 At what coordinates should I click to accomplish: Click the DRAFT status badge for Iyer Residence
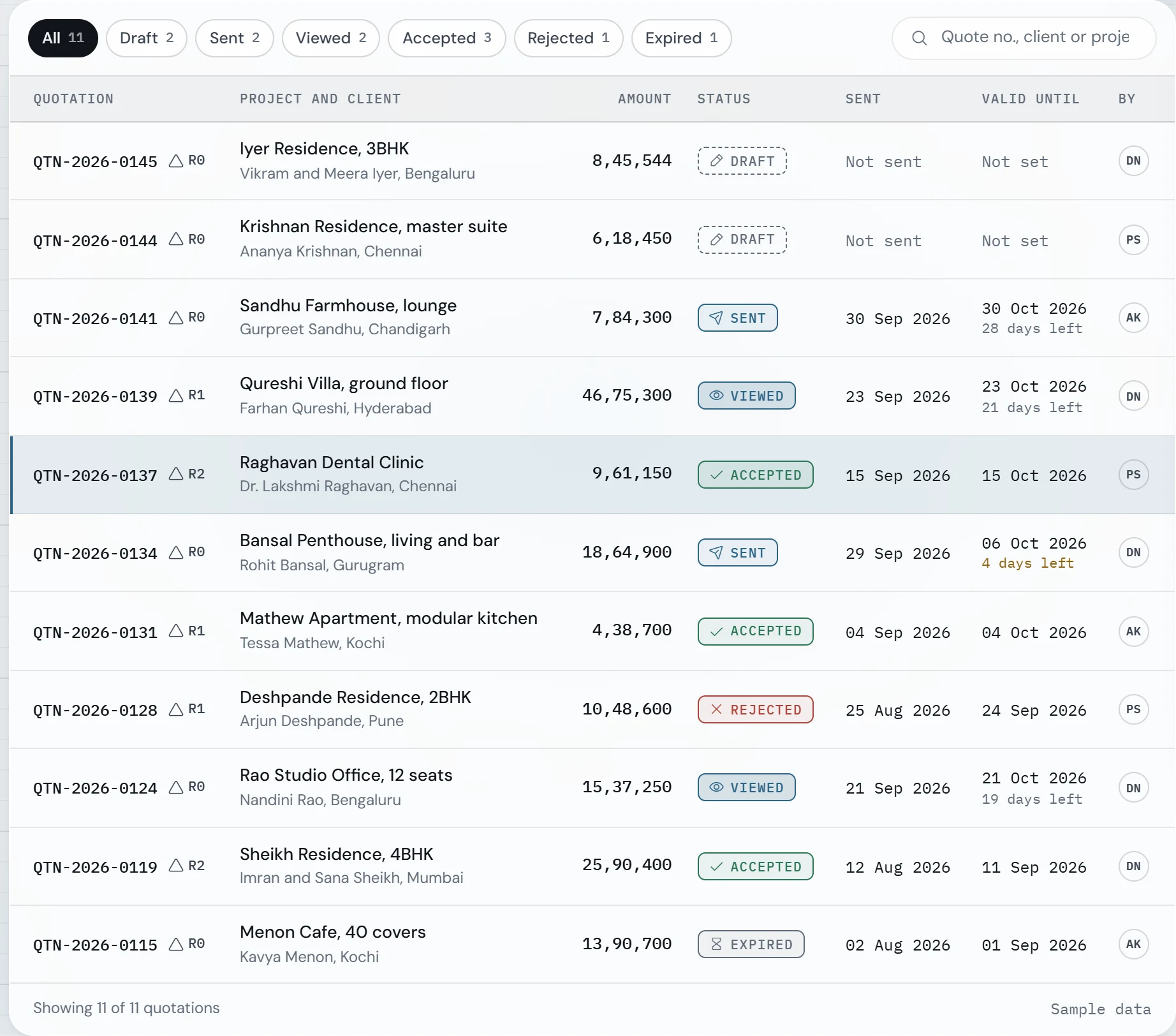point(742,161)
